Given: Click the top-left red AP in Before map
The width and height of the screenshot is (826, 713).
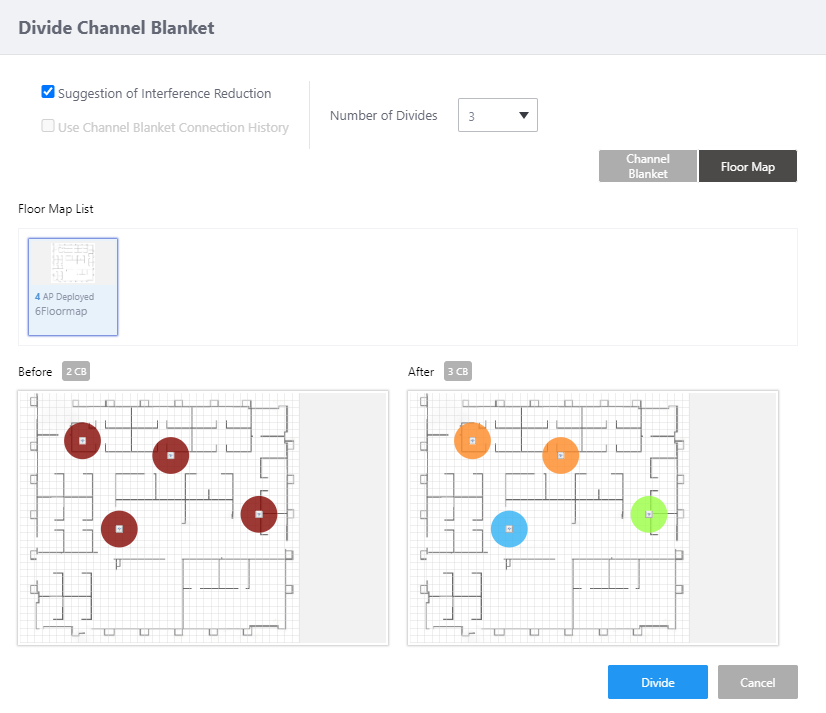Looking at the screenshot, I should (83, 440).
